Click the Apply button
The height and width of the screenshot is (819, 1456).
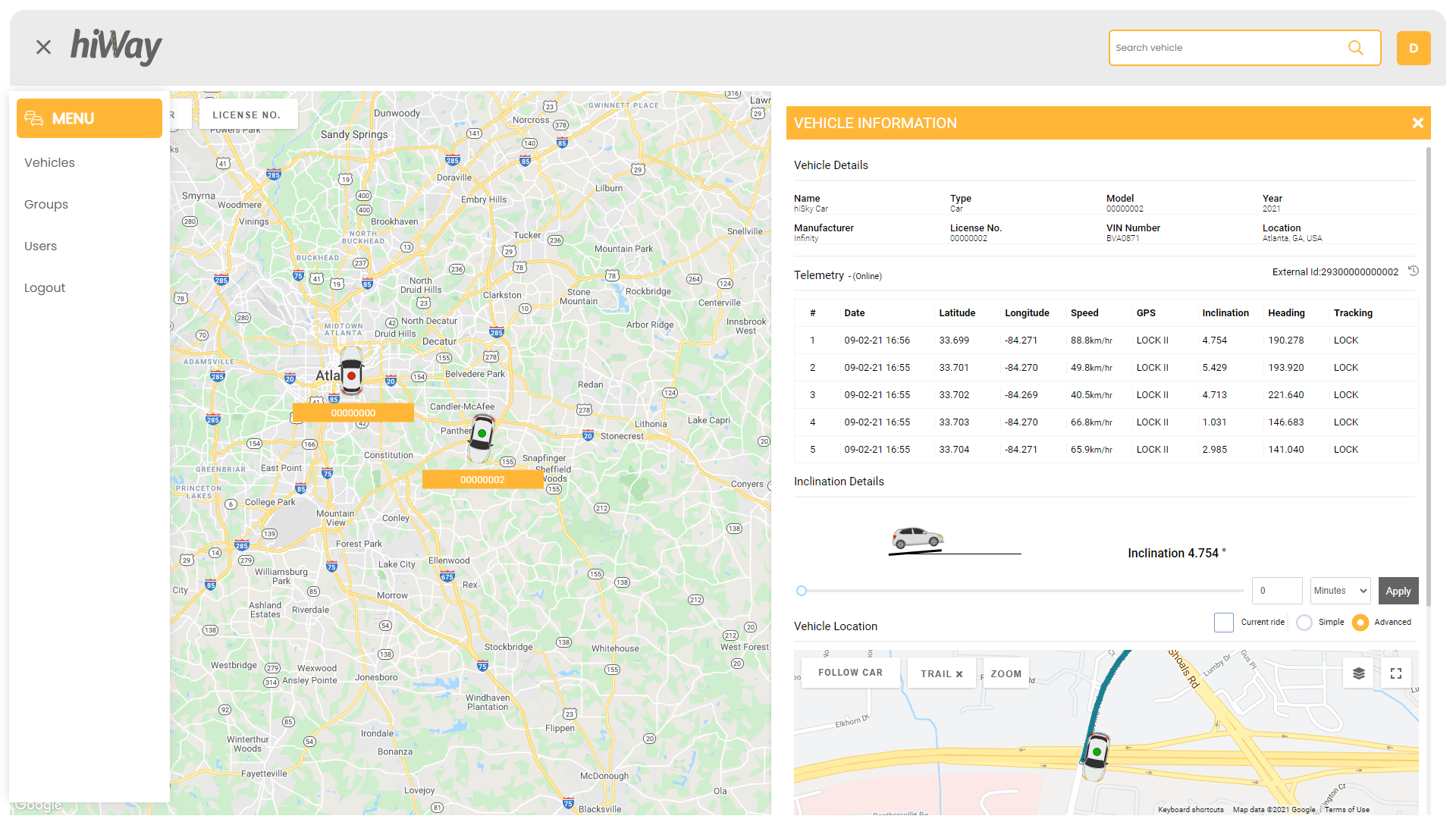click(1398, 591)
